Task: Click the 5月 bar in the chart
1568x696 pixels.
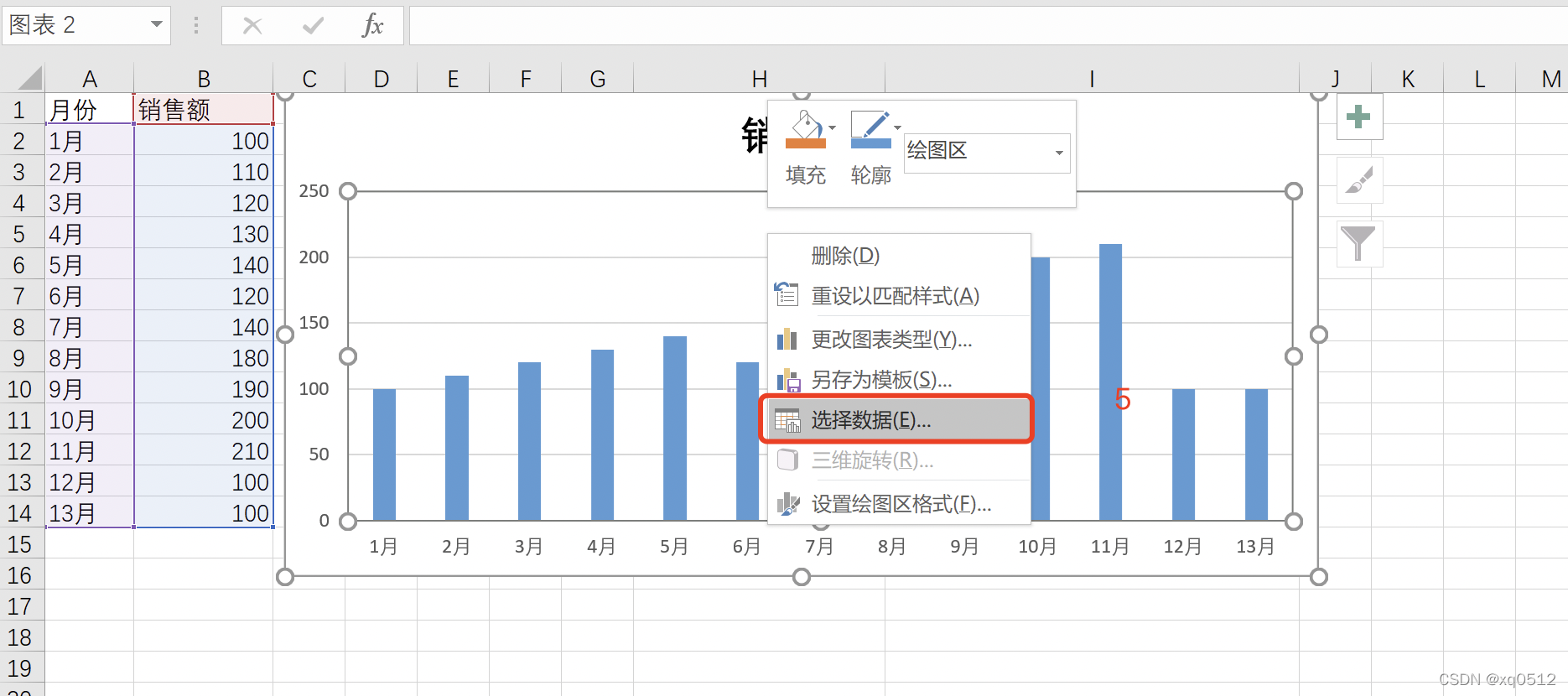Action: pos(675,429)
